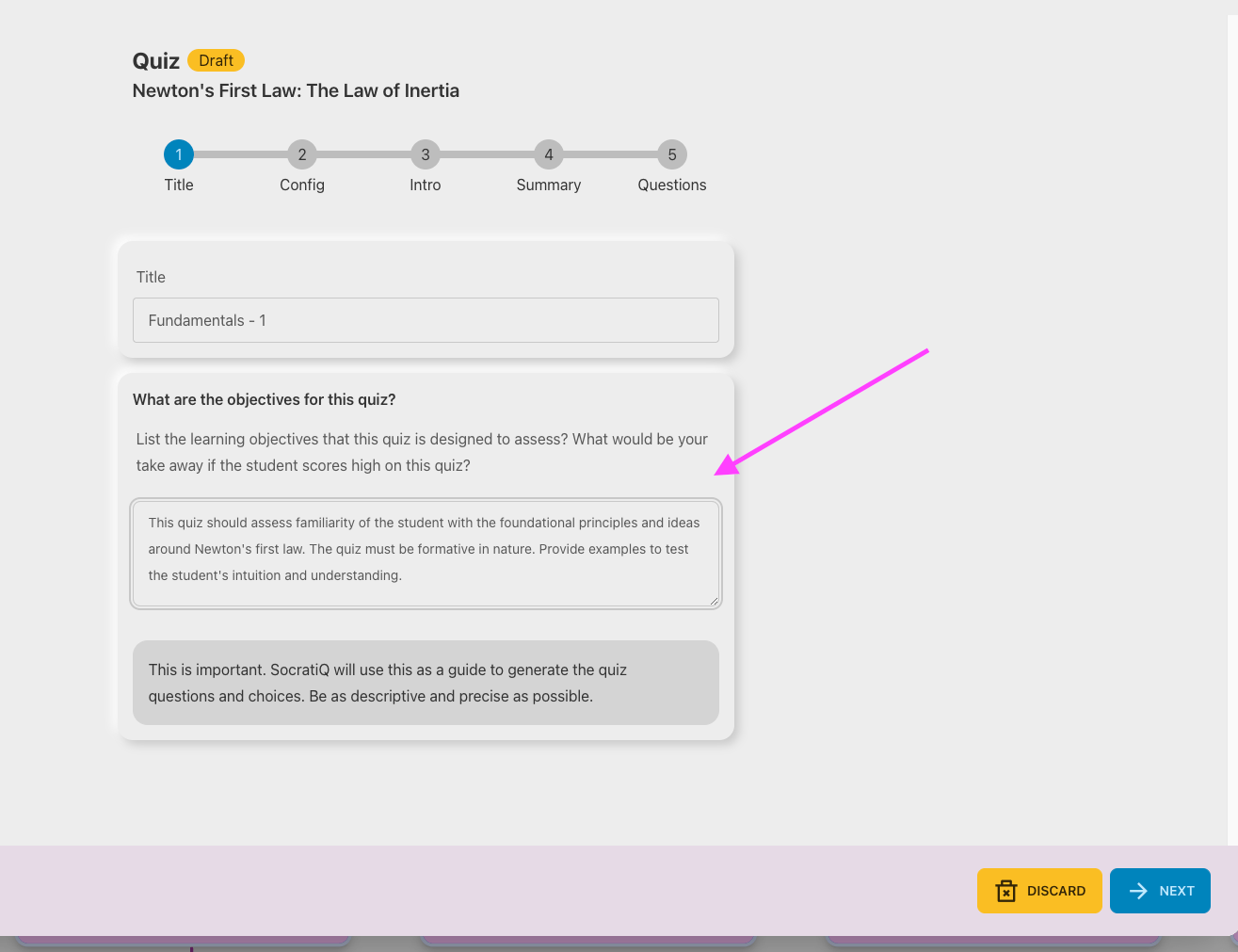
Task: Focus the Title field containing Fundamentals - 1
Action: [426, 320]
